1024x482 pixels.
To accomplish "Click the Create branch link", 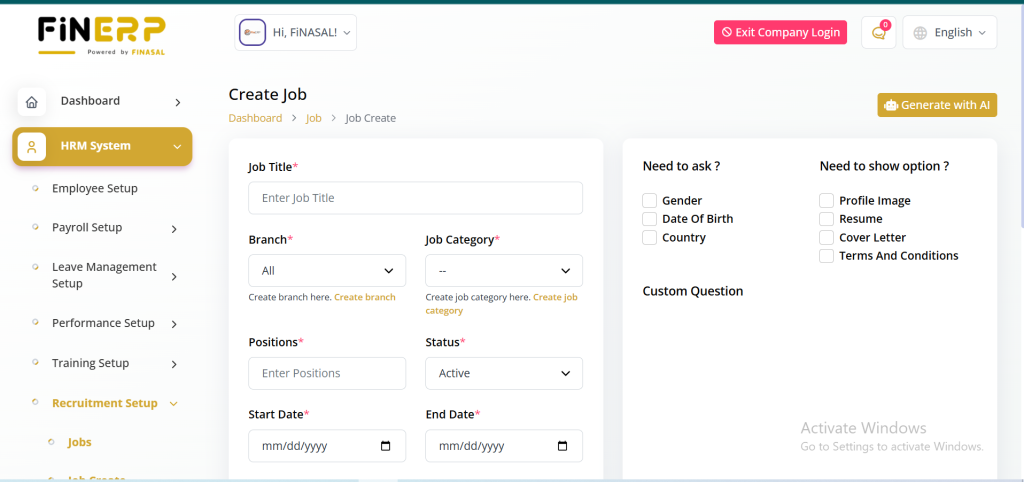I will (x=365, y=297).
